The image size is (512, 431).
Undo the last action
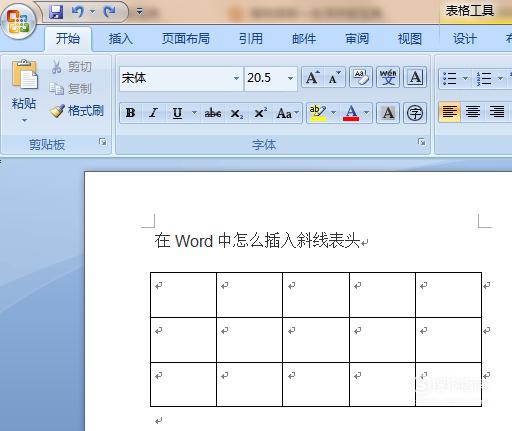[78, 12]
